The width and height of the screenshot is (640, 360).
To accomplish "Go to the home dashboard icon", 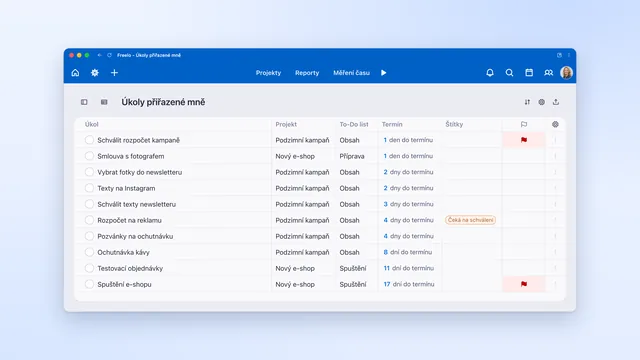I will coord(75,73).
